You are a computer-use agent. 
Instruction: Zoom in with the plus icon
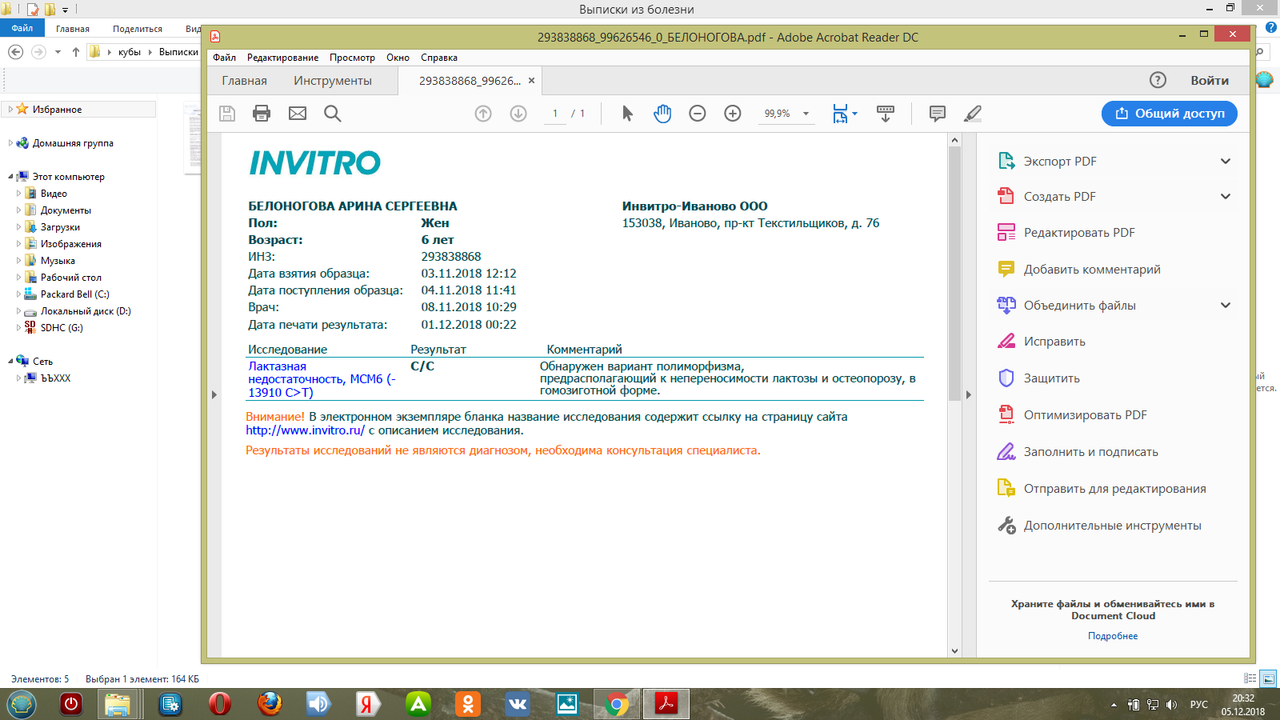click(x=732, y=113)
